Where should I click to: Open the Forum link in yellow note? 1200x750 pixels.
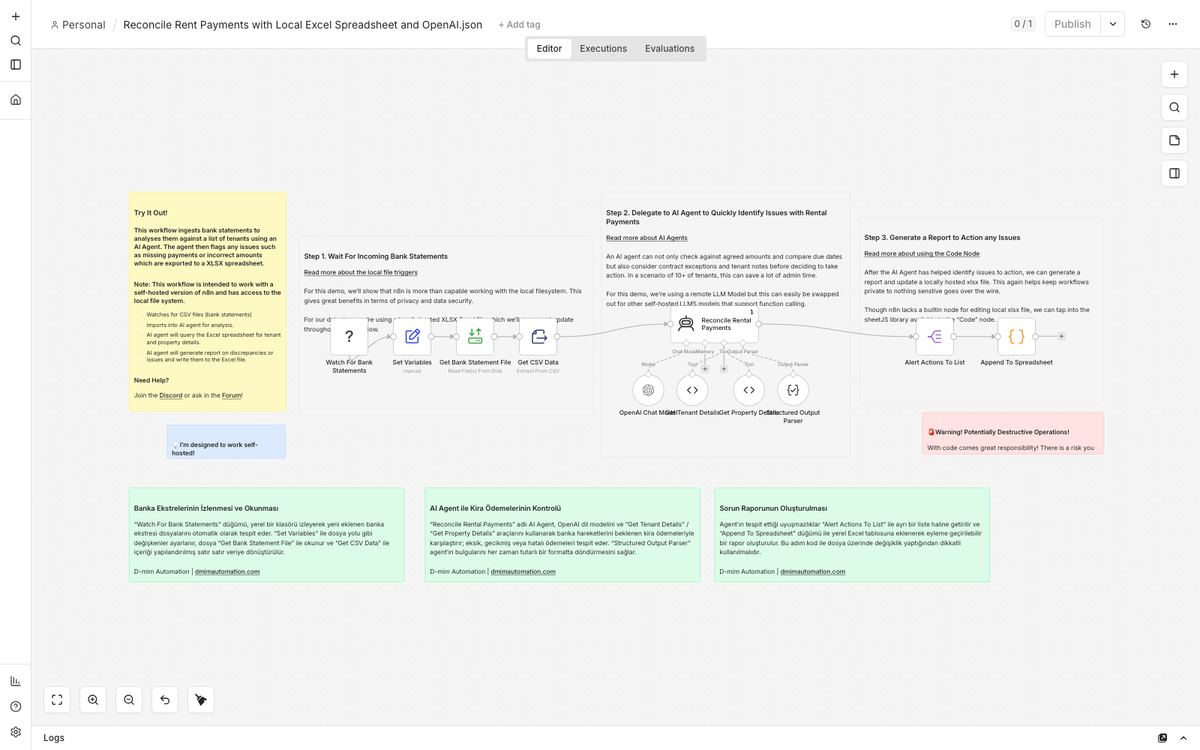click(x=231, y=395)
